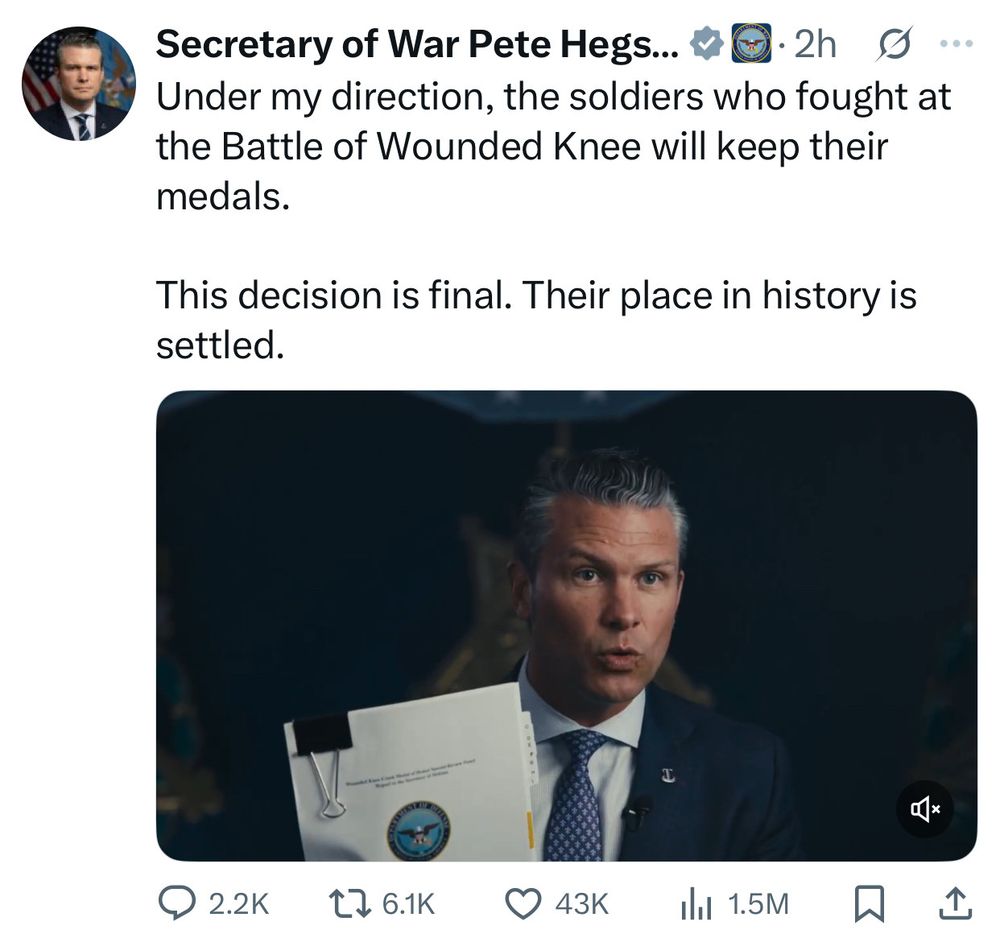Click the 2h timestamp link
This screenshot has height=942, width=1000.
click(x=815, y=44)
